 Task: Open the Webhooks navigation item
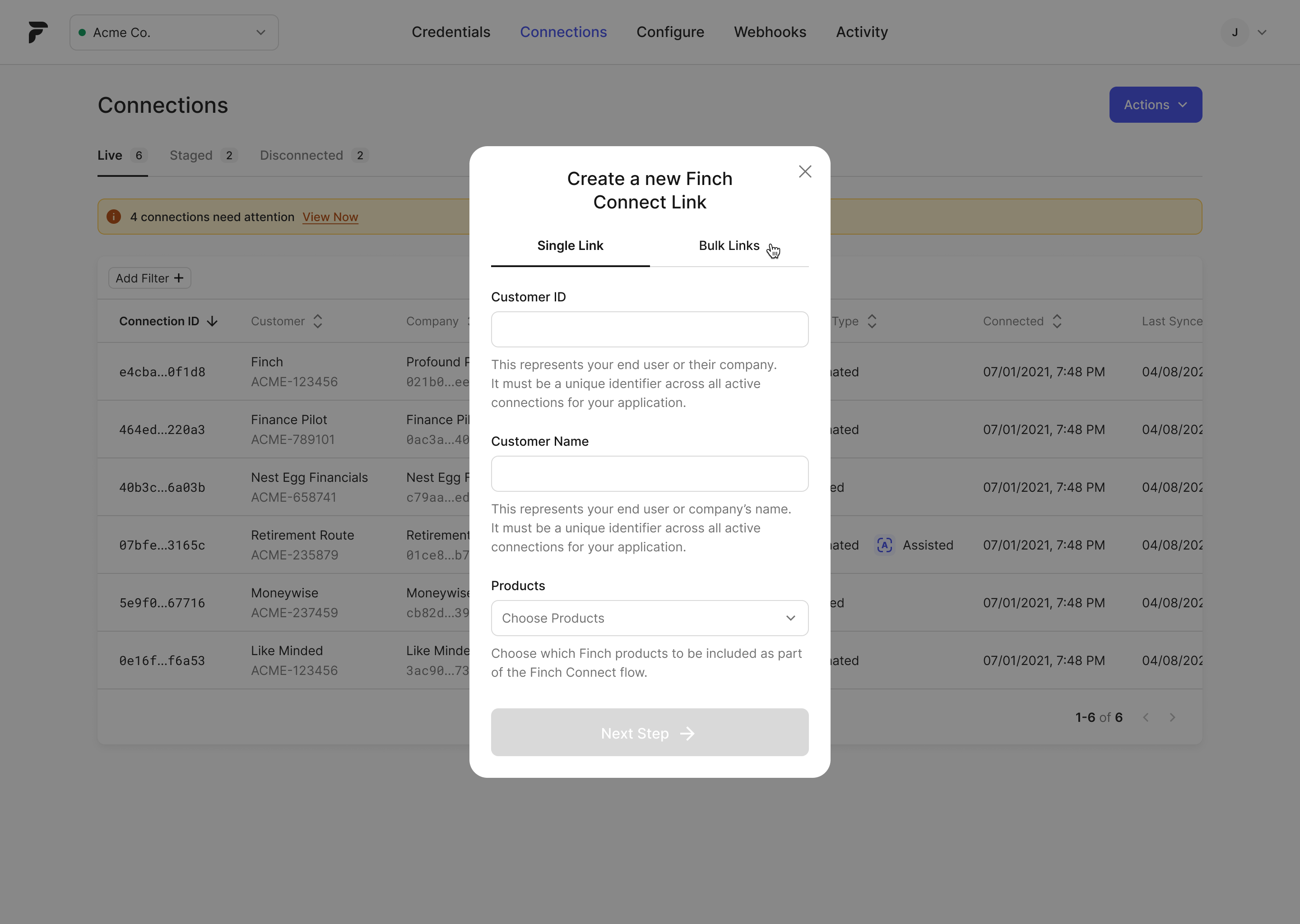pyautogui.click(x=770, y=32)
